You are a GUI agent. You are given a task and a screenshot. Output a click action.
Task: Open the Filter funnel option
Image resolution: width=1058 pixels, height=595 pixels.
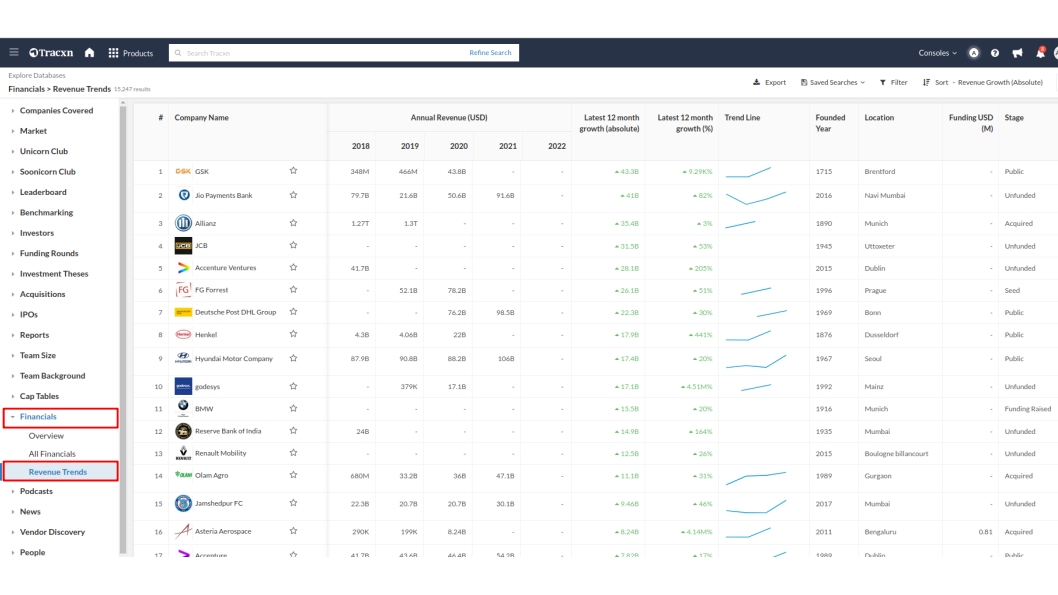(893, 82)
